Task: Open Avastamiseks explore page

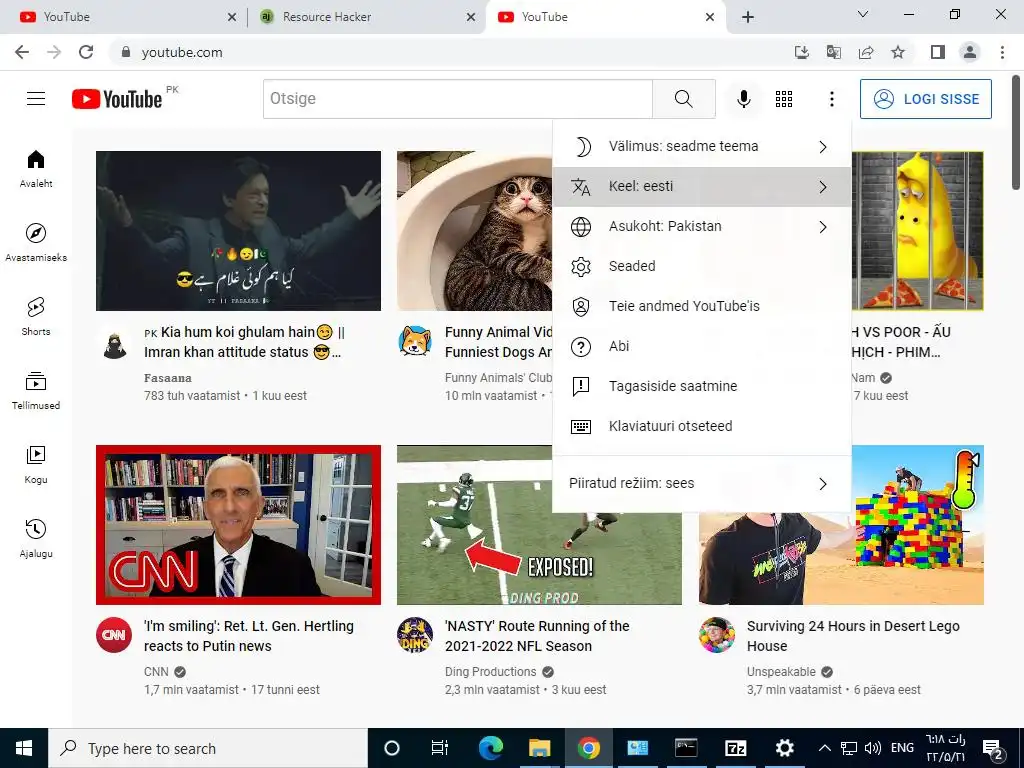Action: coord(36,243)
